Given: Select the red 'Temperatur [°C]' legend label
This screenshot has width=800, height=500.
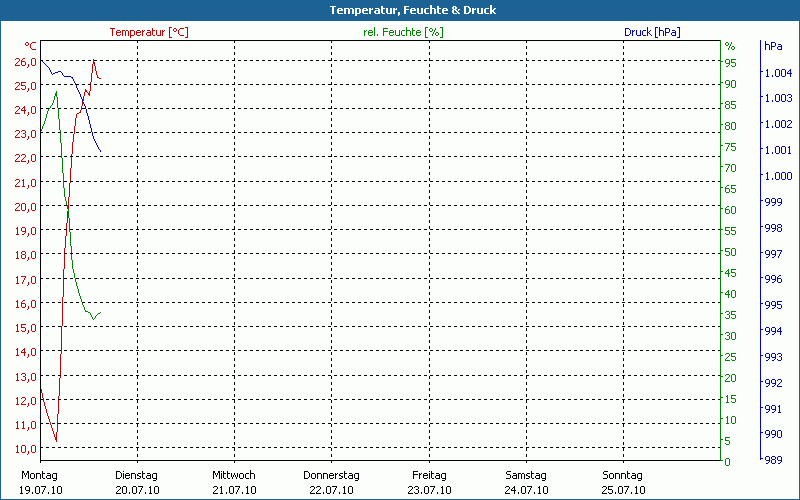Looking at the screenshot, I should pos(149,32).
